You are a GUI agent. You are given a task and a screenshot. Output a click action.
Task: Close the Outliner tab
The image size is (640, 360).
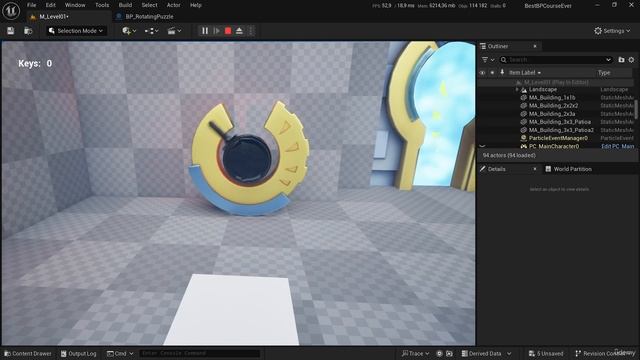pyautogui.click(x=535, y=46)
